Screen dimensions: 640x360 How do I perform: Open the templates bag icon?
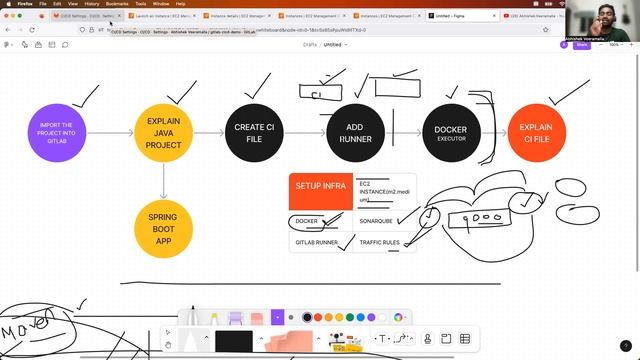(38, 44)
